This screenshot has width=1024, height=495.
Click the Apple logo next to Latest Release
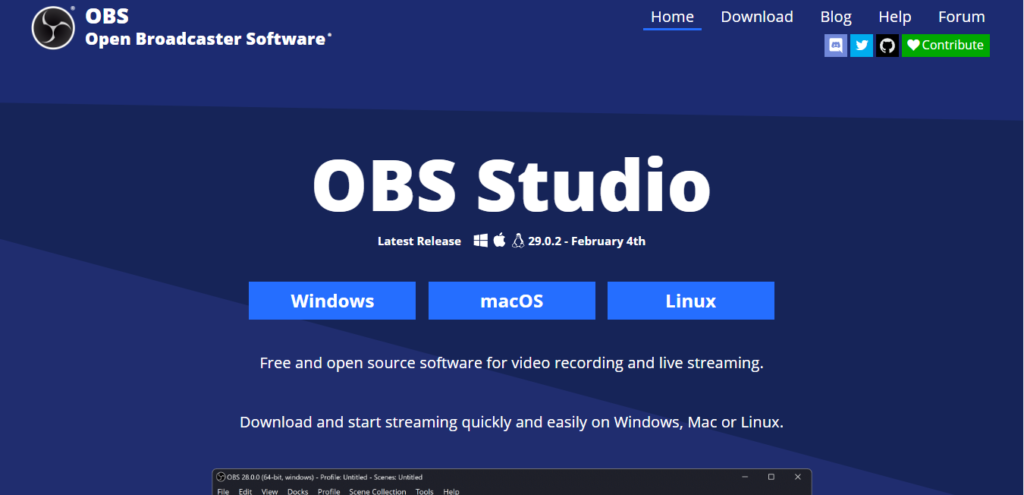click(500, 240)
